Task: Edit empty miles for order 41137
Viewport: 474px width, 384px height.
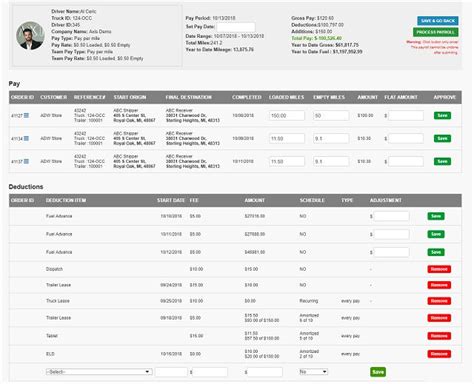Action: coord(331,161)
